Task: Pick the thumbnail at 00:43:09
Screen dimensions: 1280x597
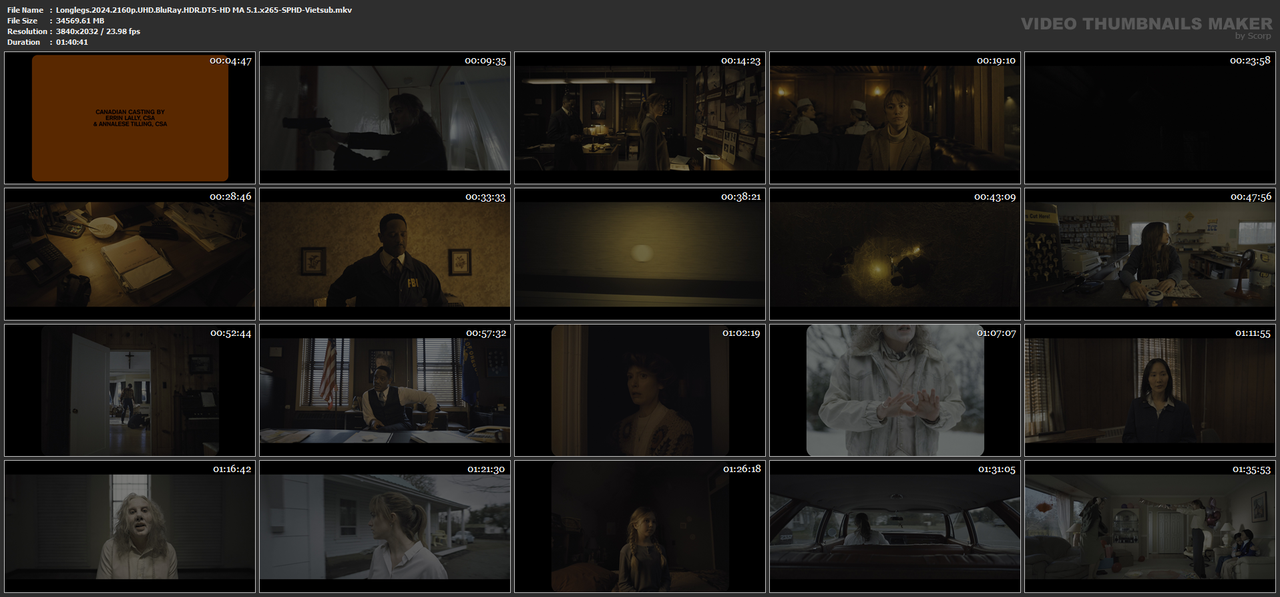Action: click(895, 254)
